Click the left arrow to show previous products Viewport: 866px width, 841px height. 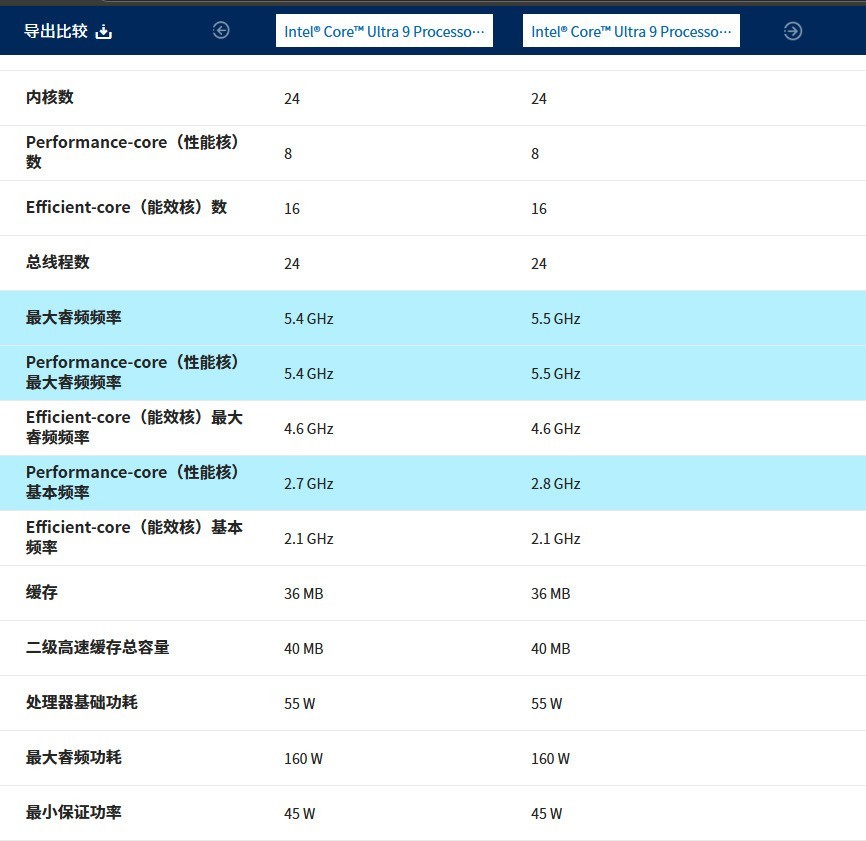221,31
